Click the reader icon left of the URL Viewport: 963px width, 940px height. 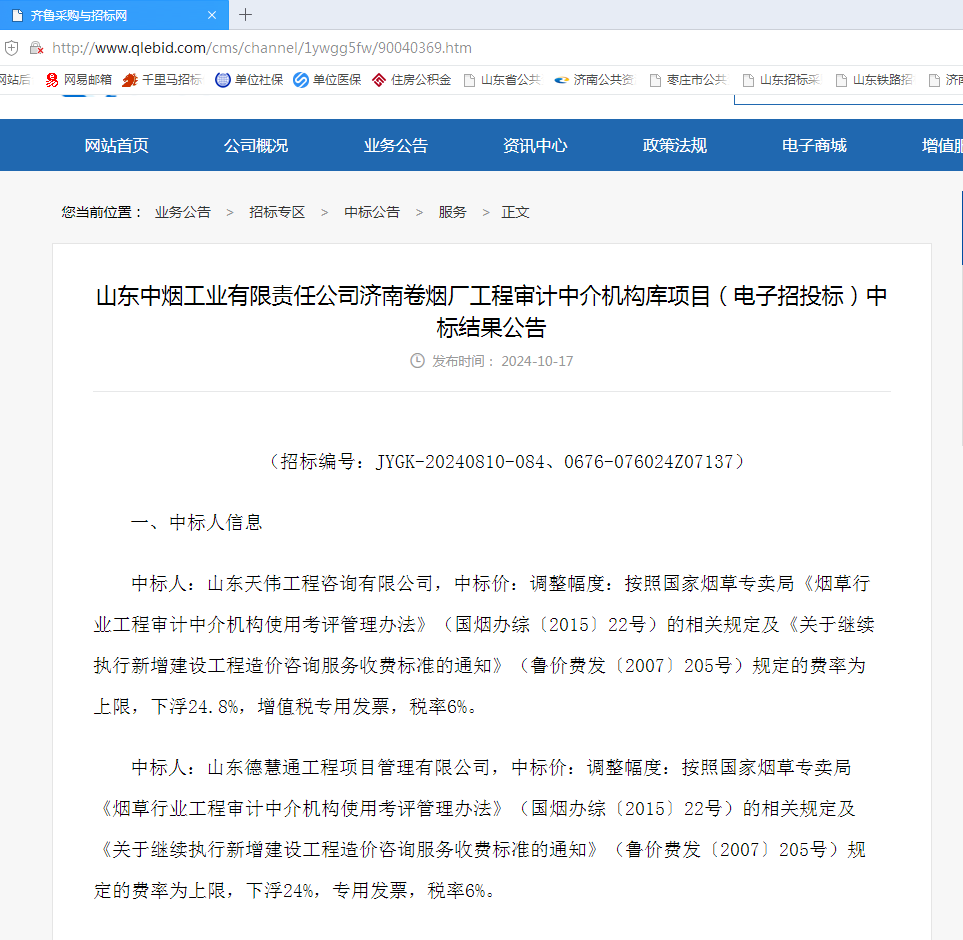click(x=11, y=47)
